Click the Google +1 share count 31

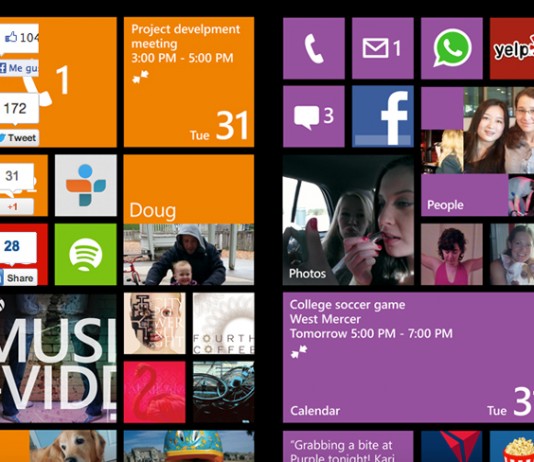pyautogui.click(x=16, y=177)
